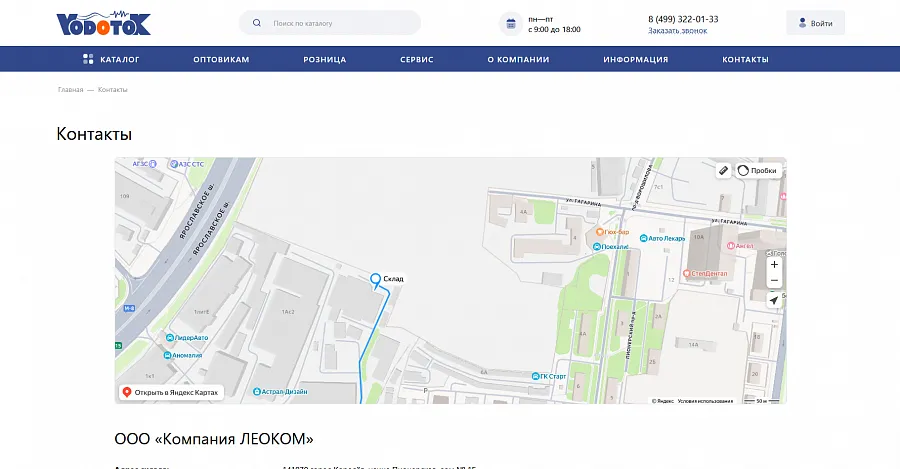The height and width of the screenshot is (469, 900).
Task: Click the calendar working-hours icon
Action: coord(511,24)
